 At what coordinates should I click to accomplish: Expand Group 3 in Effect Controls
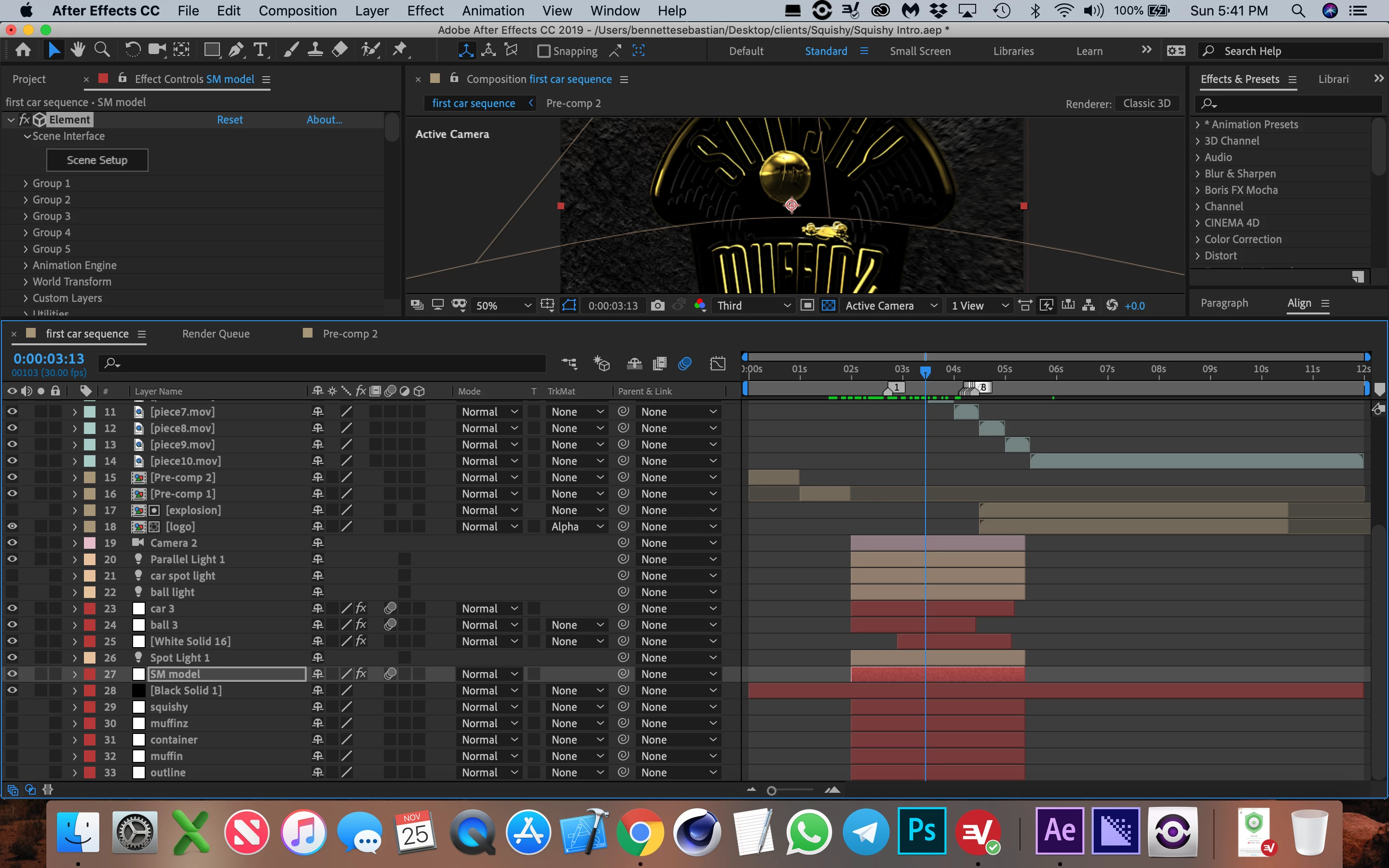(26, 217)
